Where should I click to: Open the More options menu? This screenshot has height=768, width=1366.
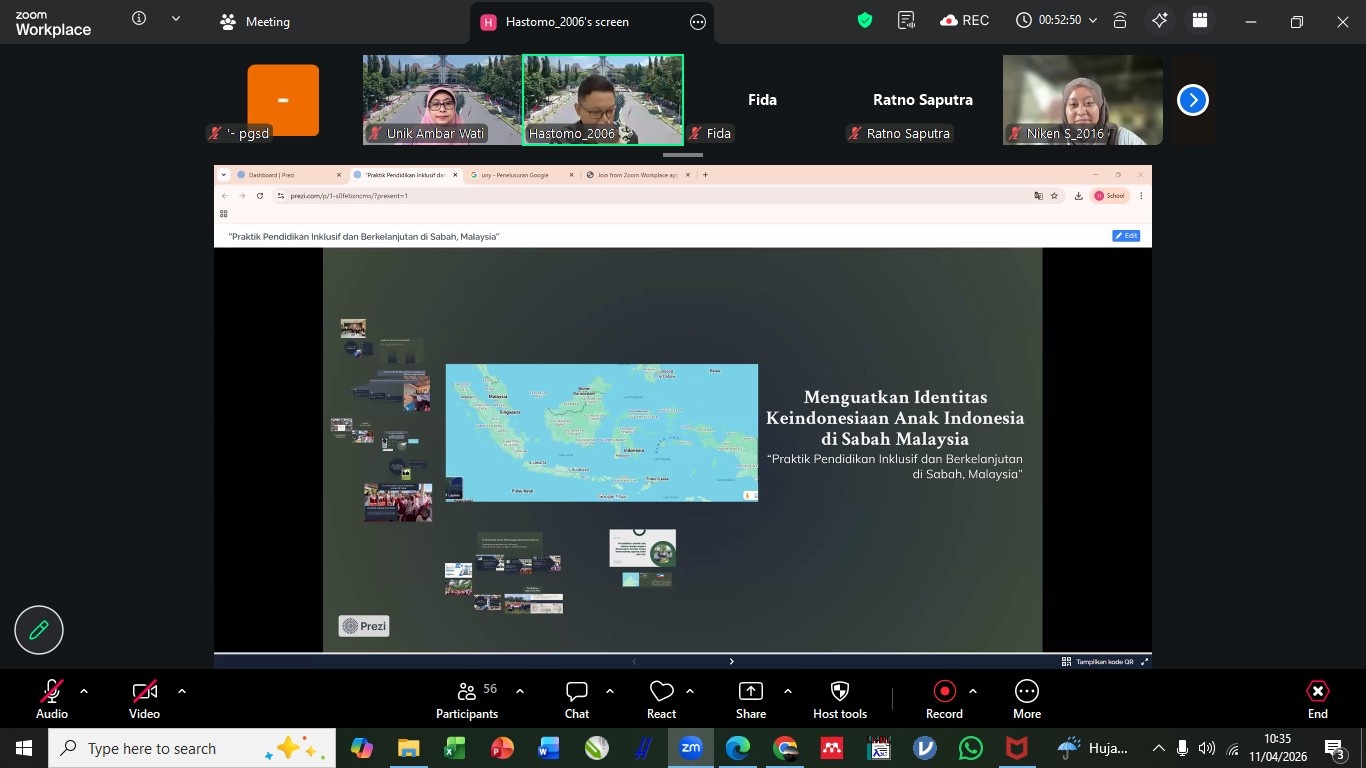click(1027, 699)
